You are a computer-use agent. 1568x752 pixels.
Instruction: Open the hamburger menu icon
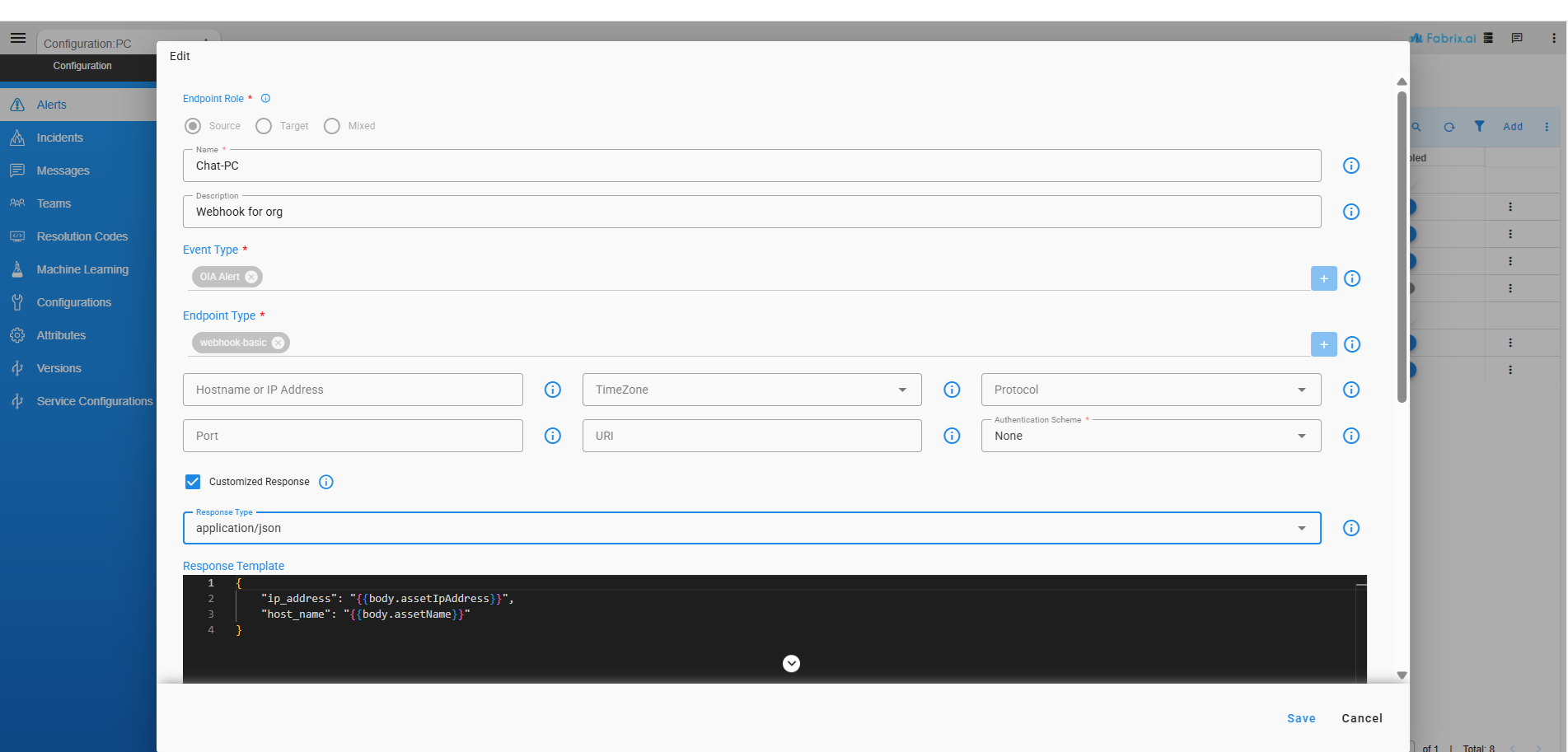click(x=18, y=38)
